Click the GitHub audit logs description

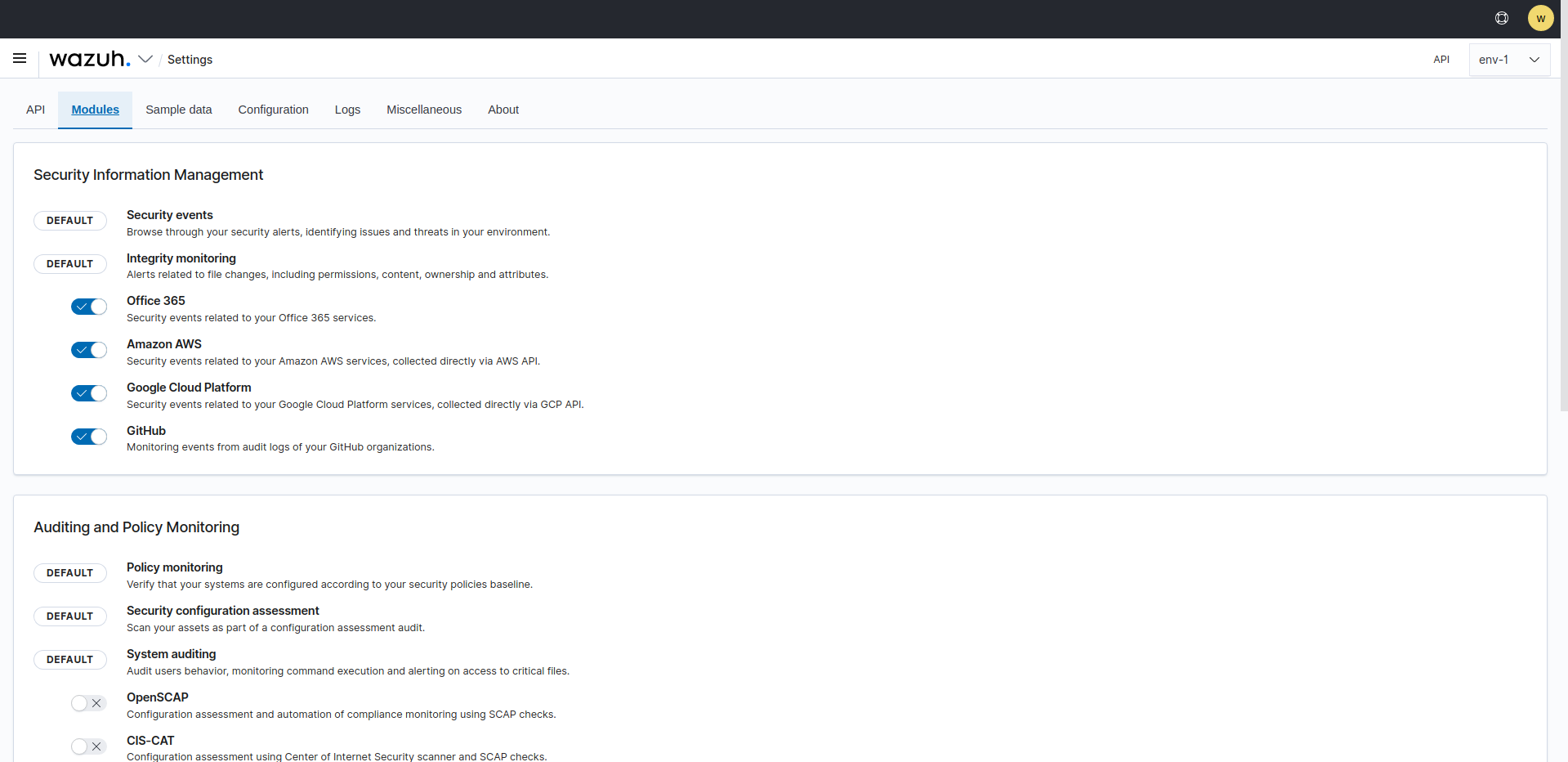pyautogui.click(x=280, y=447)
